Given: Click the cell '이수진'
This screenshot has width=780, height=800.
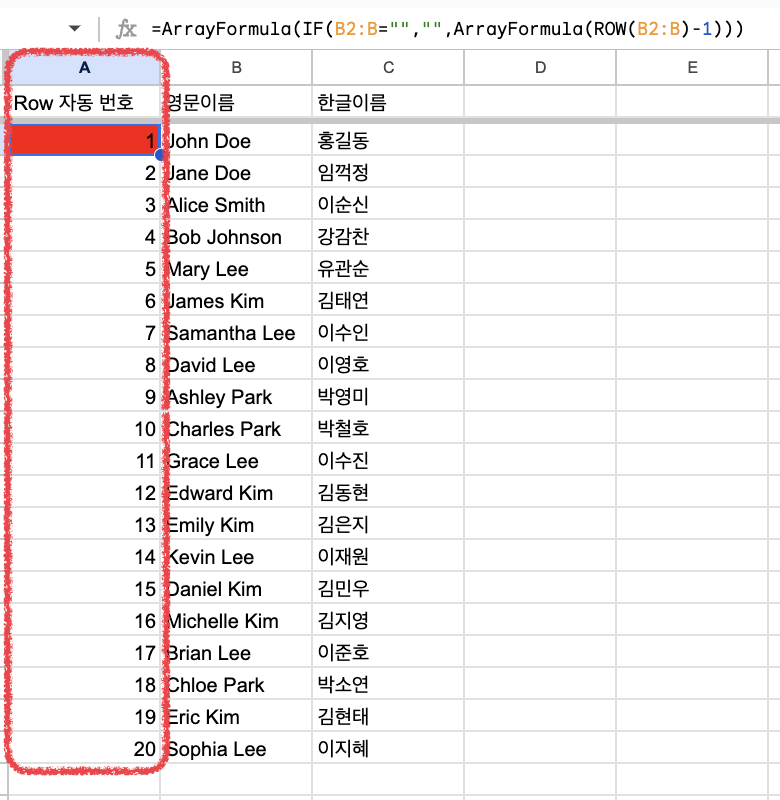Looking at the screenshot, I should pyautogui.click(x=388, y=461).
